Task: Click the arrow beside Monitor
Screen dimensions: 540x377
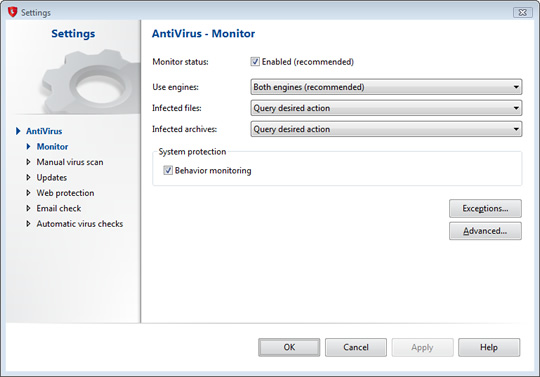Action: (29, 147)
